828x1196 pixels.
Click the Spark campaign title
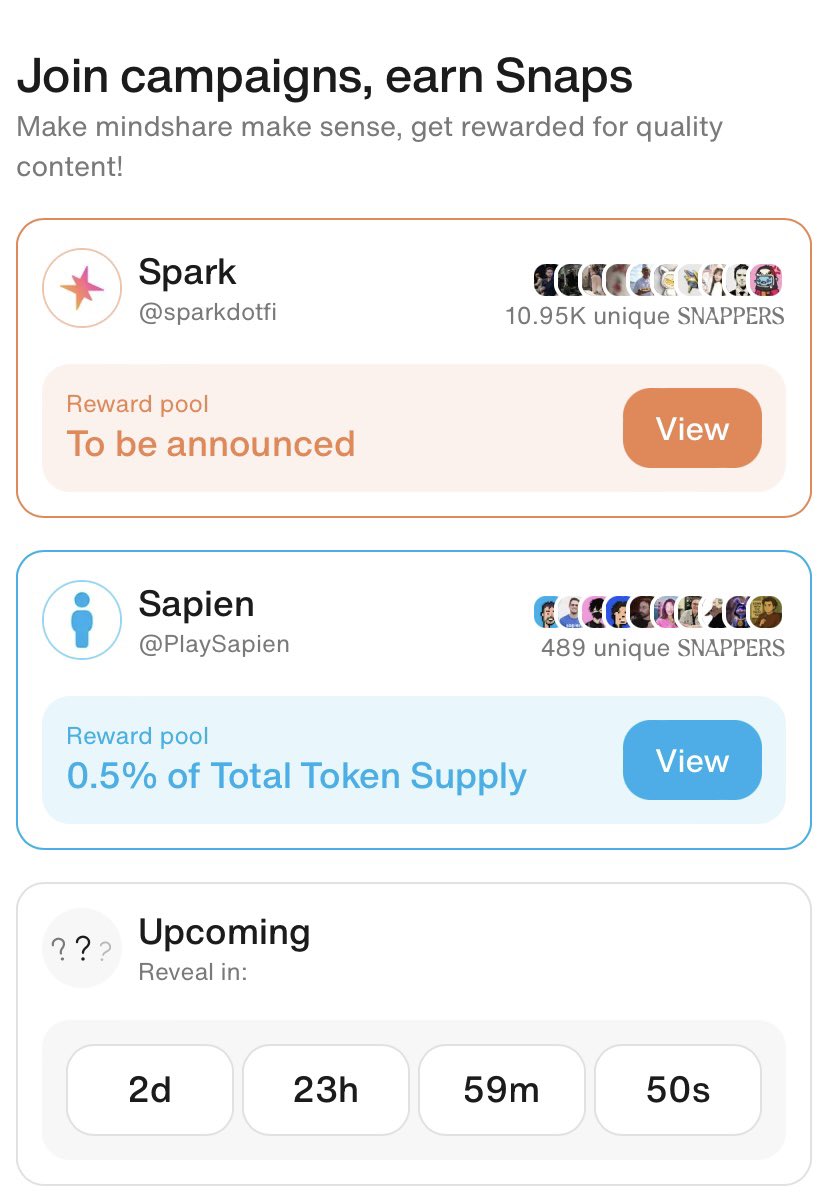pyautogui.click(x=188, y=272)
